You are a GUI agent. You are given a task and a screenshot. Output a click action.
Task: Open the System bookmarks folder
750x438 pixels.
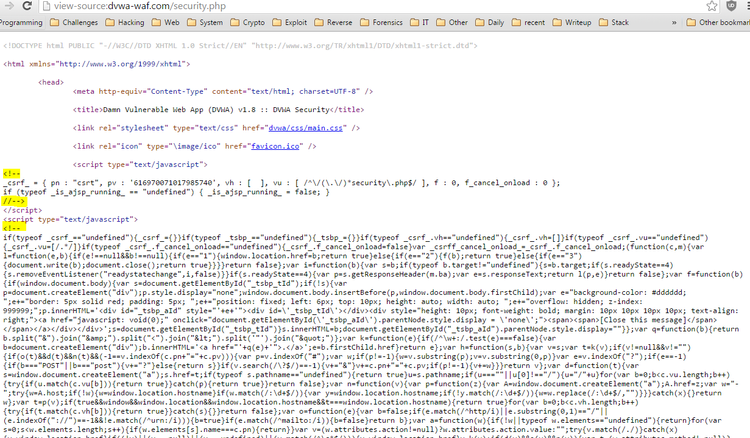[205, 22]
